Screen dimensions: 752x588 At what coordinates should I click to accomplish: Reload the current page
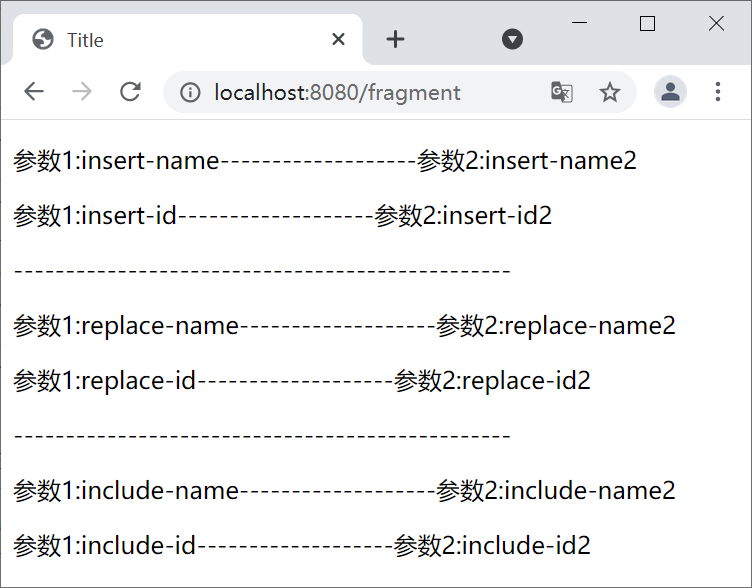tap(130, 92)
